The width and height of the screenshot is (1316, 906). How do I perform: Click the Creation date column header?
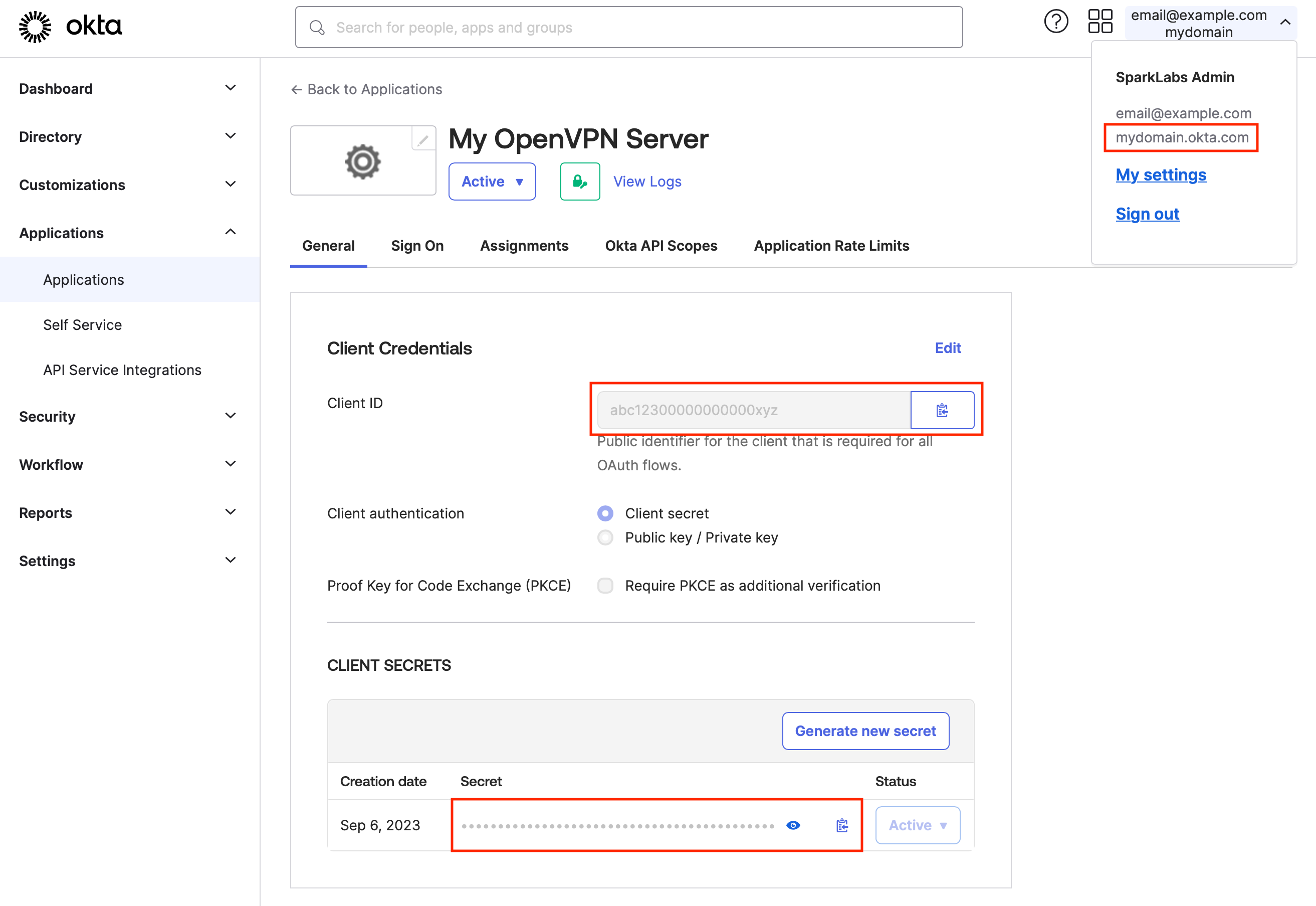(383, 782)
